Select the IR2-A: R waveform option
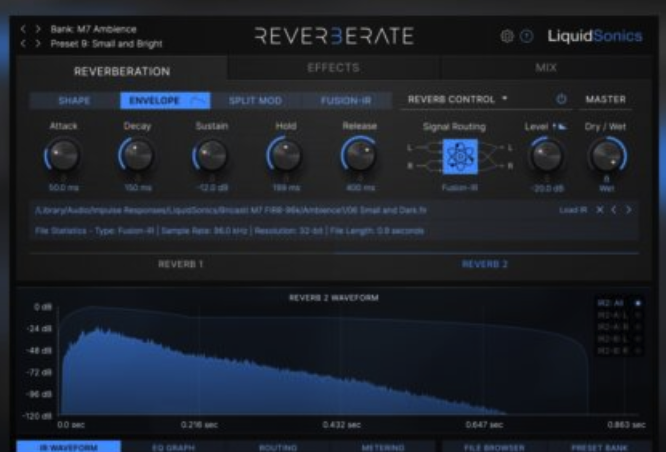 click(x=620, y=327)
